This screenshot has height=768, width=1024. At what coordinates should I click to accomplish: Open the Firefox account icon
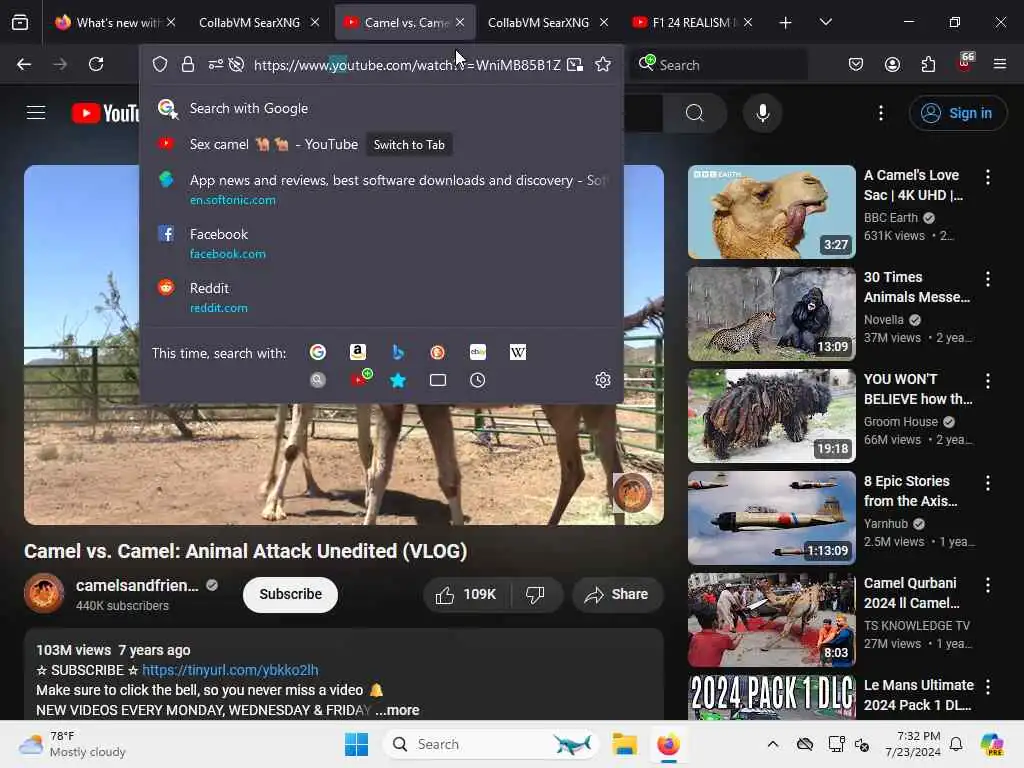pyautogui.click(x=892, y=64)
